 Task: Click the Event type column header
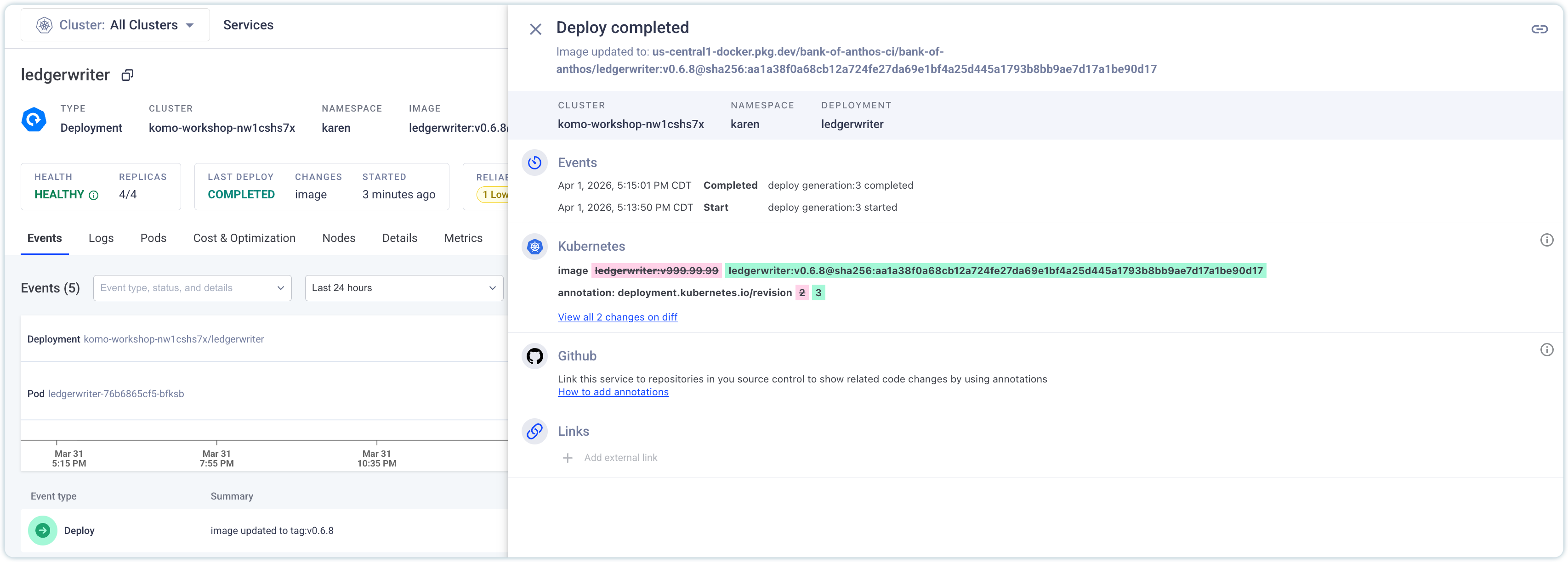[54, 496]
